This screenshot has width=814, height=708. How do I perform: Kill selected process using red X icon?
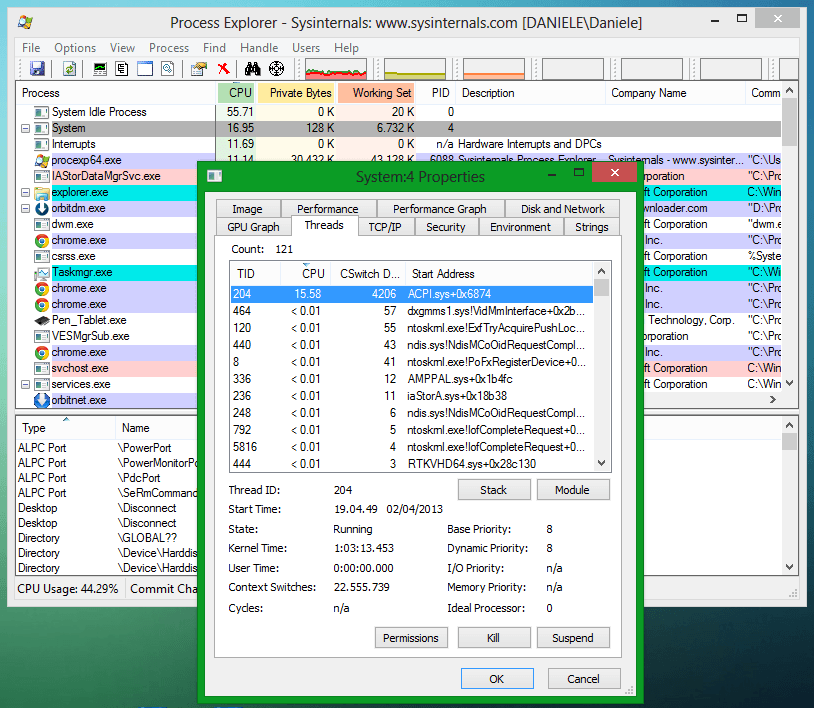(222, 68)
